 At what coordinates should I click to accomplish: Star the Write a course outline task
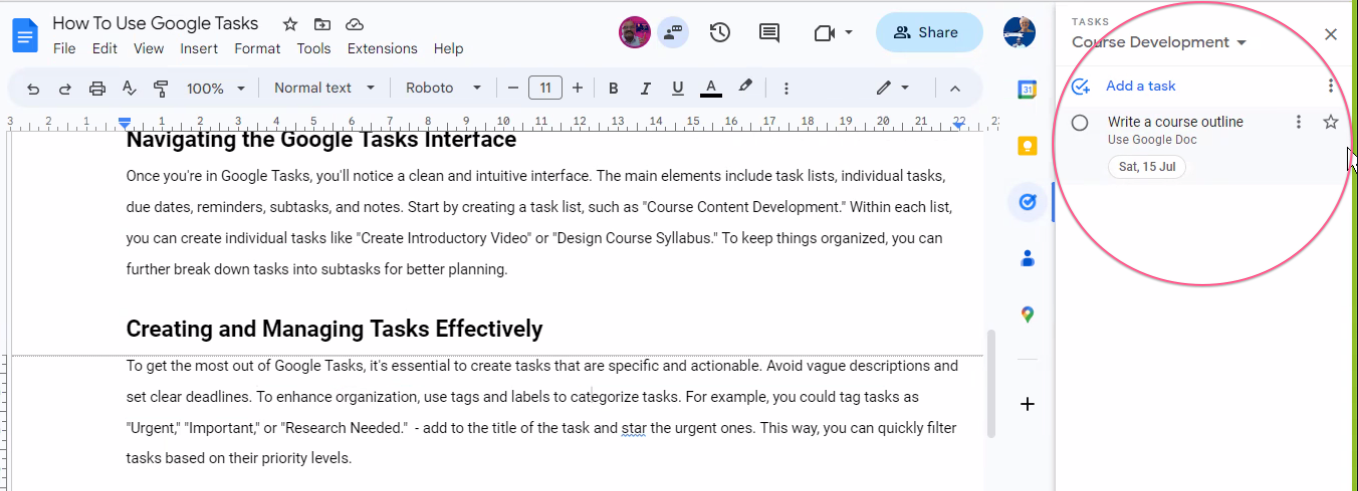click(x=1330, y=122)
